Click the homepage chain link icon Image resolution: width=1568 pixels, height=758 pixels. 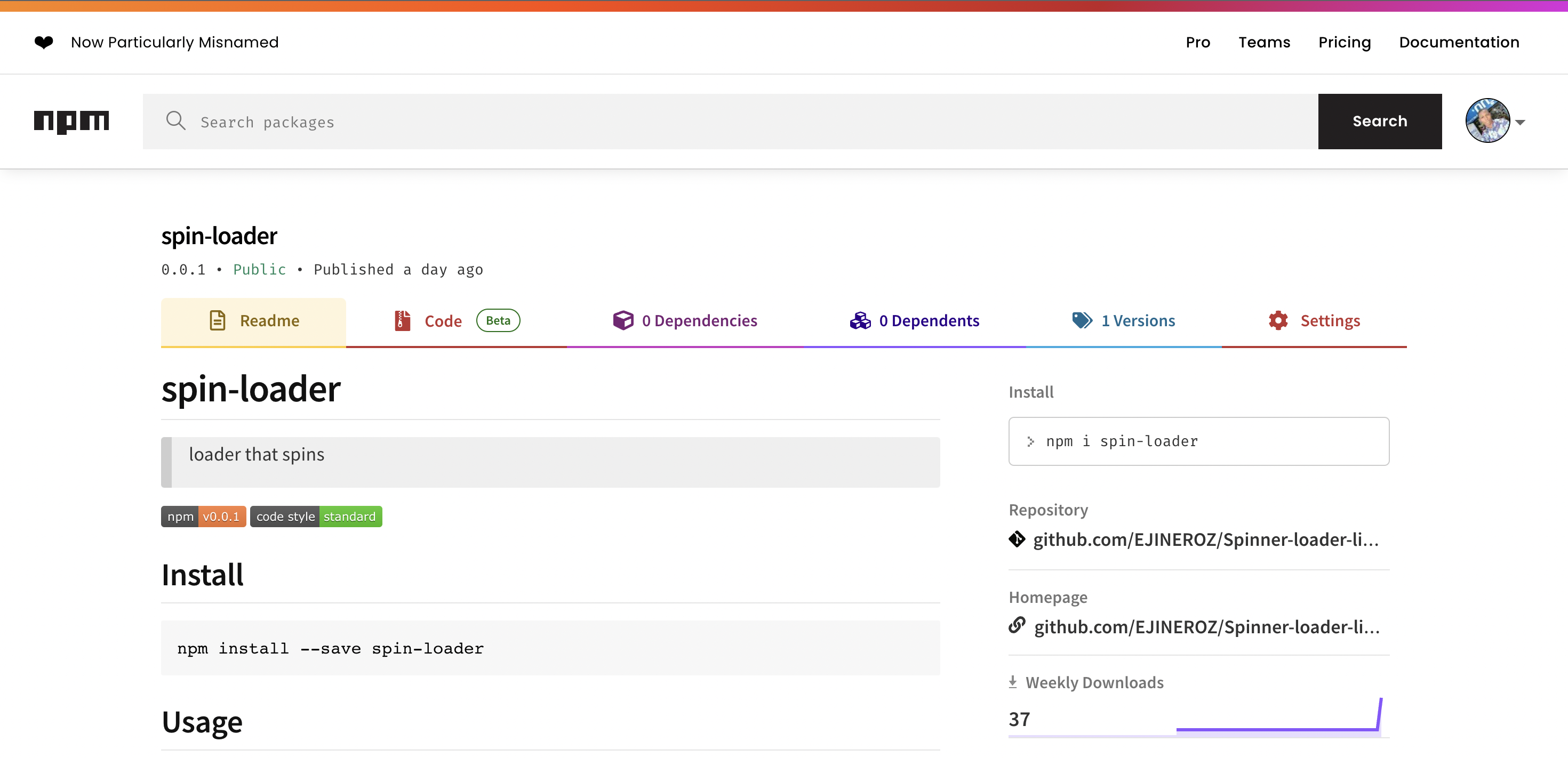point(1017,625)
